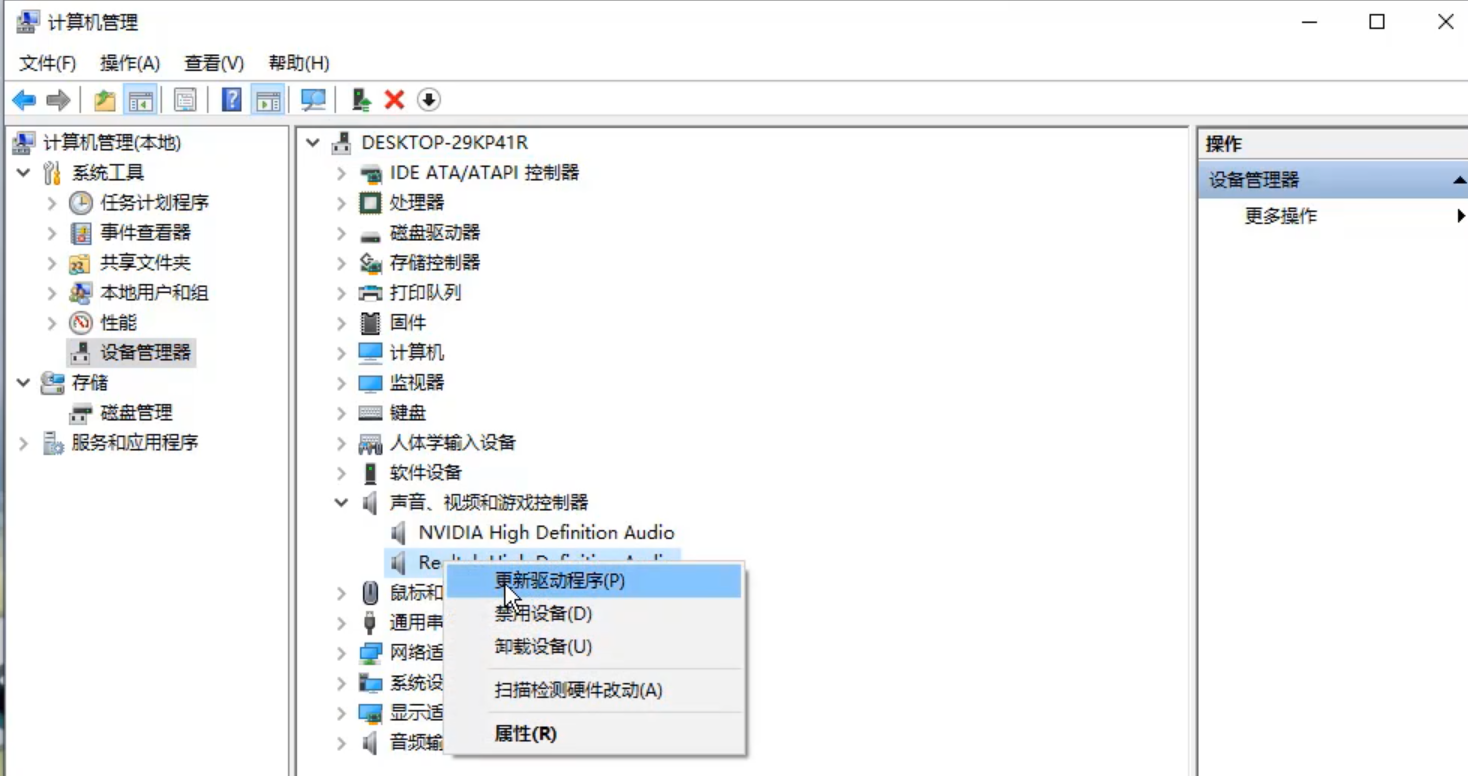Select 设备管理器 in the left tree
This screenshot has height=776, width=1468.
(145, 353)
